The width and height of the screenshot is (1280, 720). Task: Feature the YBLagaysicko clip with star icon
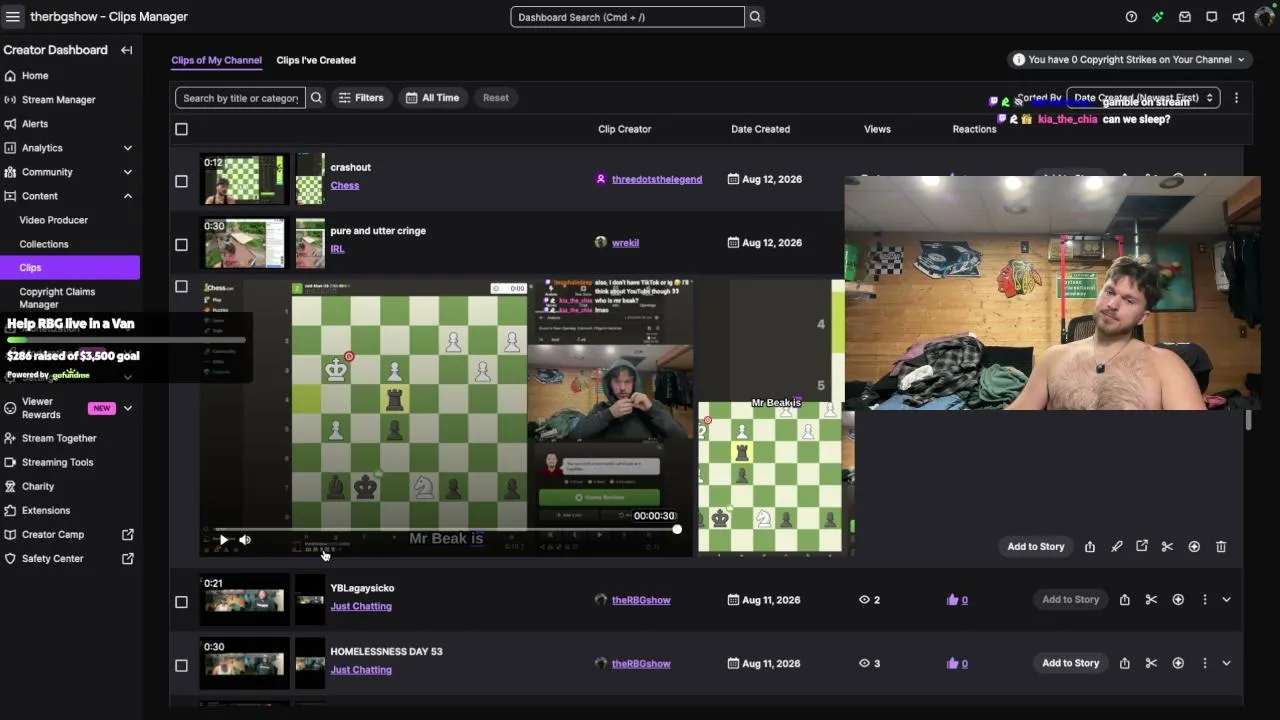(1178, 600)
